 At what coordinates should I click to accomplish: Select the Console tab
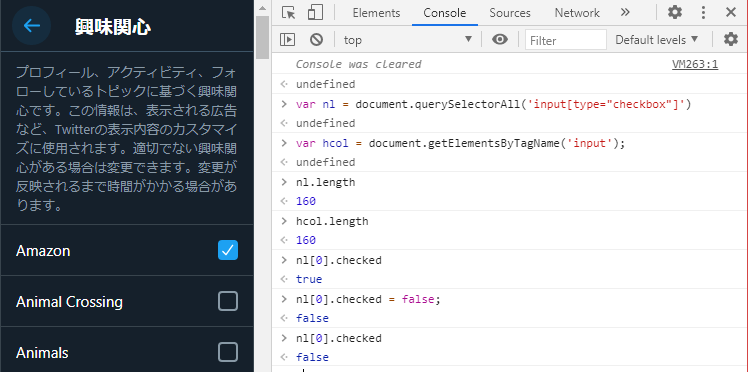click(x=445, y=13)
